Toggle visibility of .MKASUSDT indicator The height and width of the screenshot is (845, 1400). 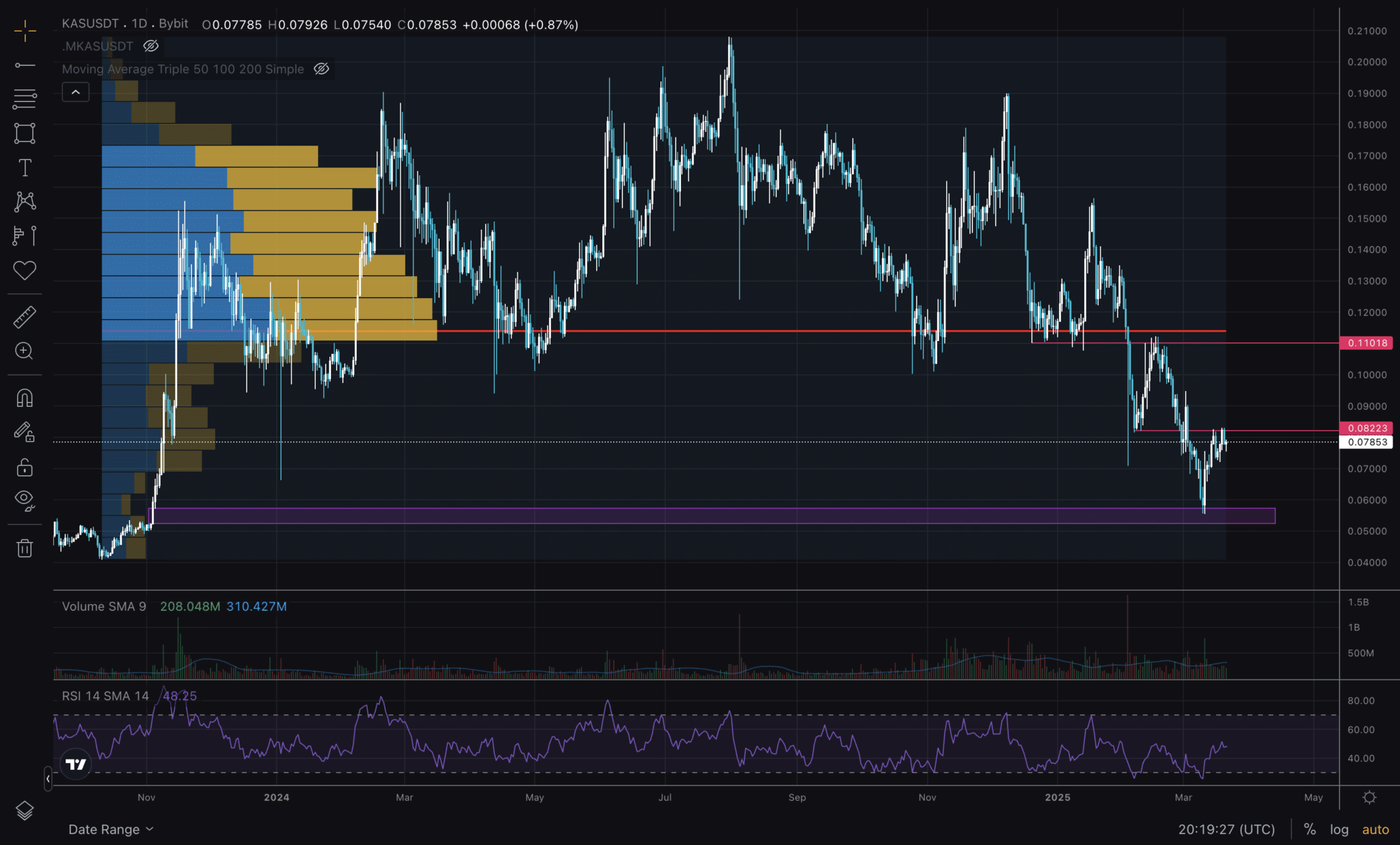(151, 46)
